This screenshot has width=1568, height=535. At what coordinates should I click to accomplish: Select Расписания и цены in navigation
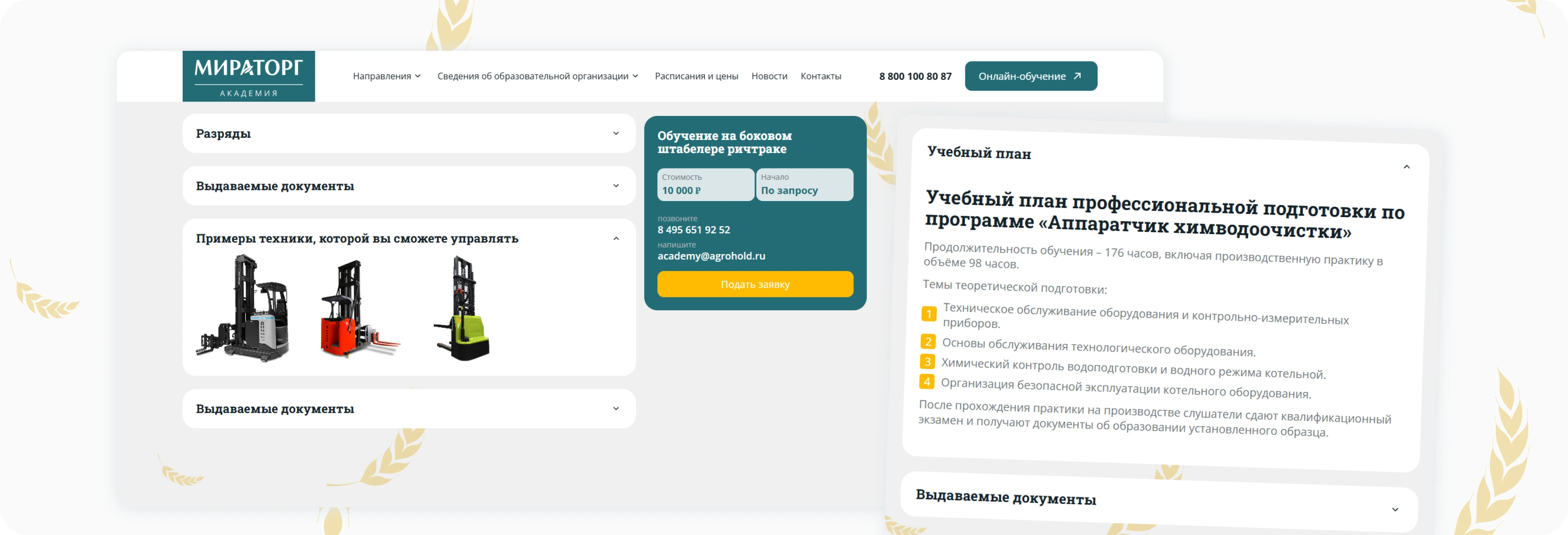(696, 76)
